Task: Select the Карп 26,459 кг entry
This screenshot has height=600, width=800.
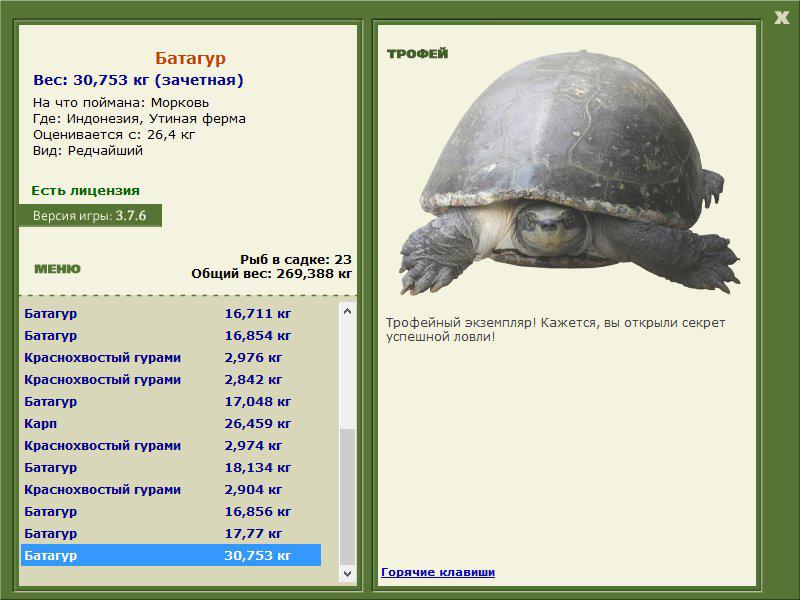Action: (170, 423)
